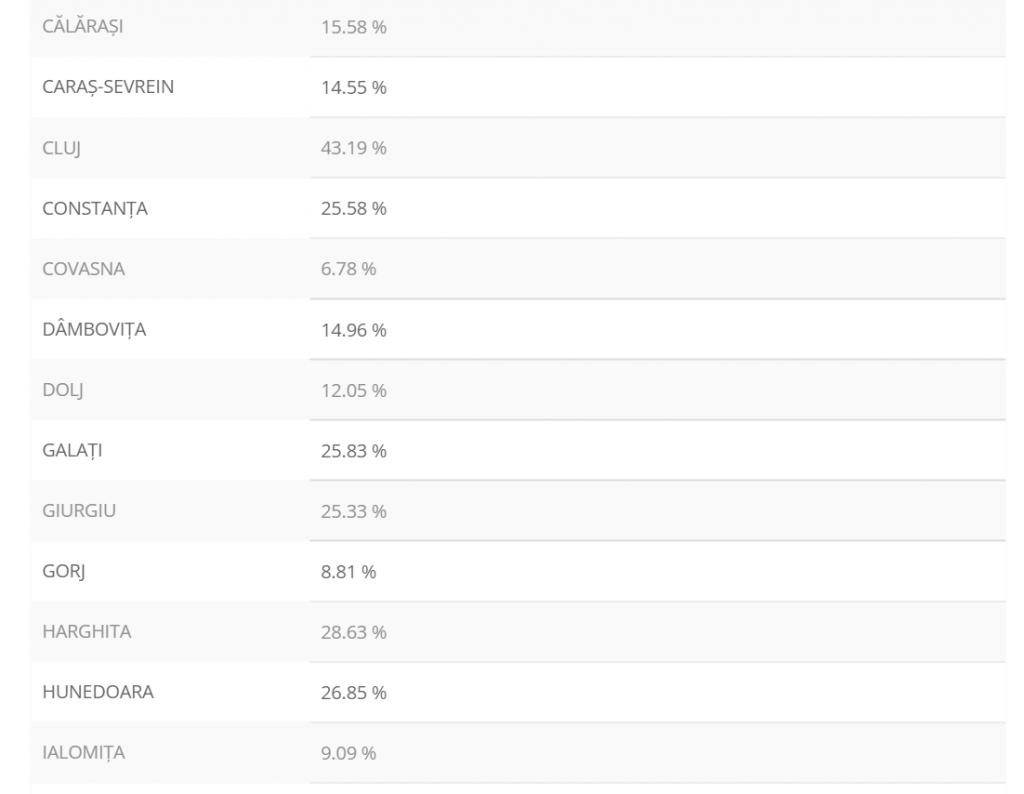Select the 9.09 % percentage value
The image size is (1024, 794).
[348, 753]
